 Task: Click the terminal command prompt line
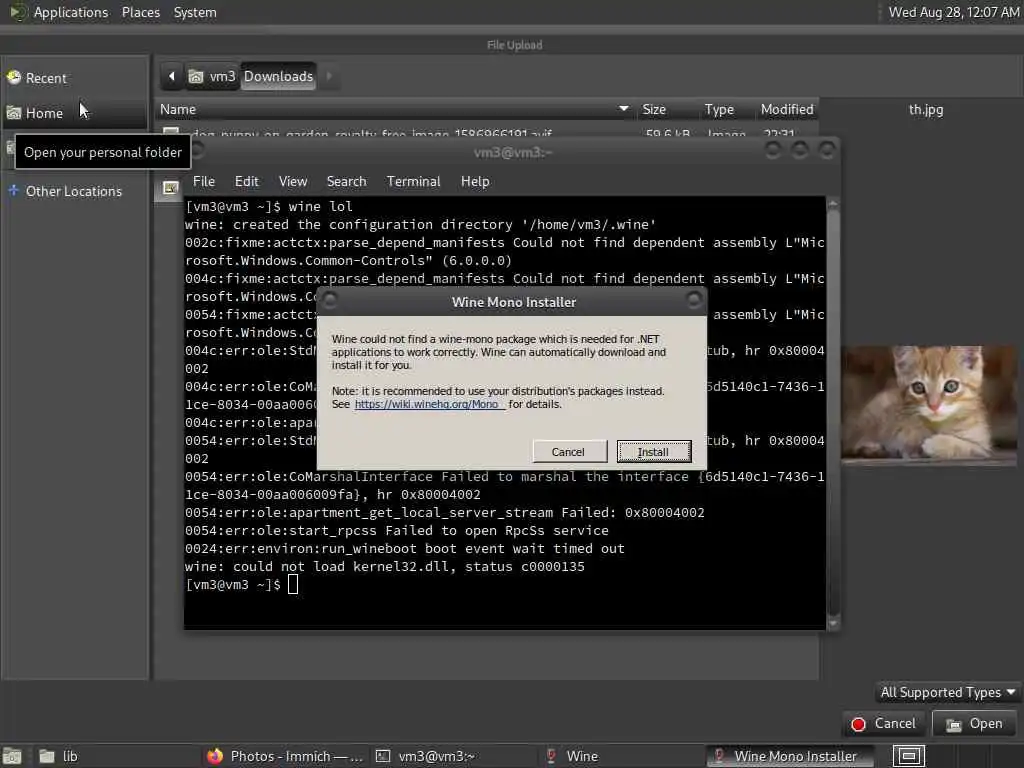coord(242,584)
